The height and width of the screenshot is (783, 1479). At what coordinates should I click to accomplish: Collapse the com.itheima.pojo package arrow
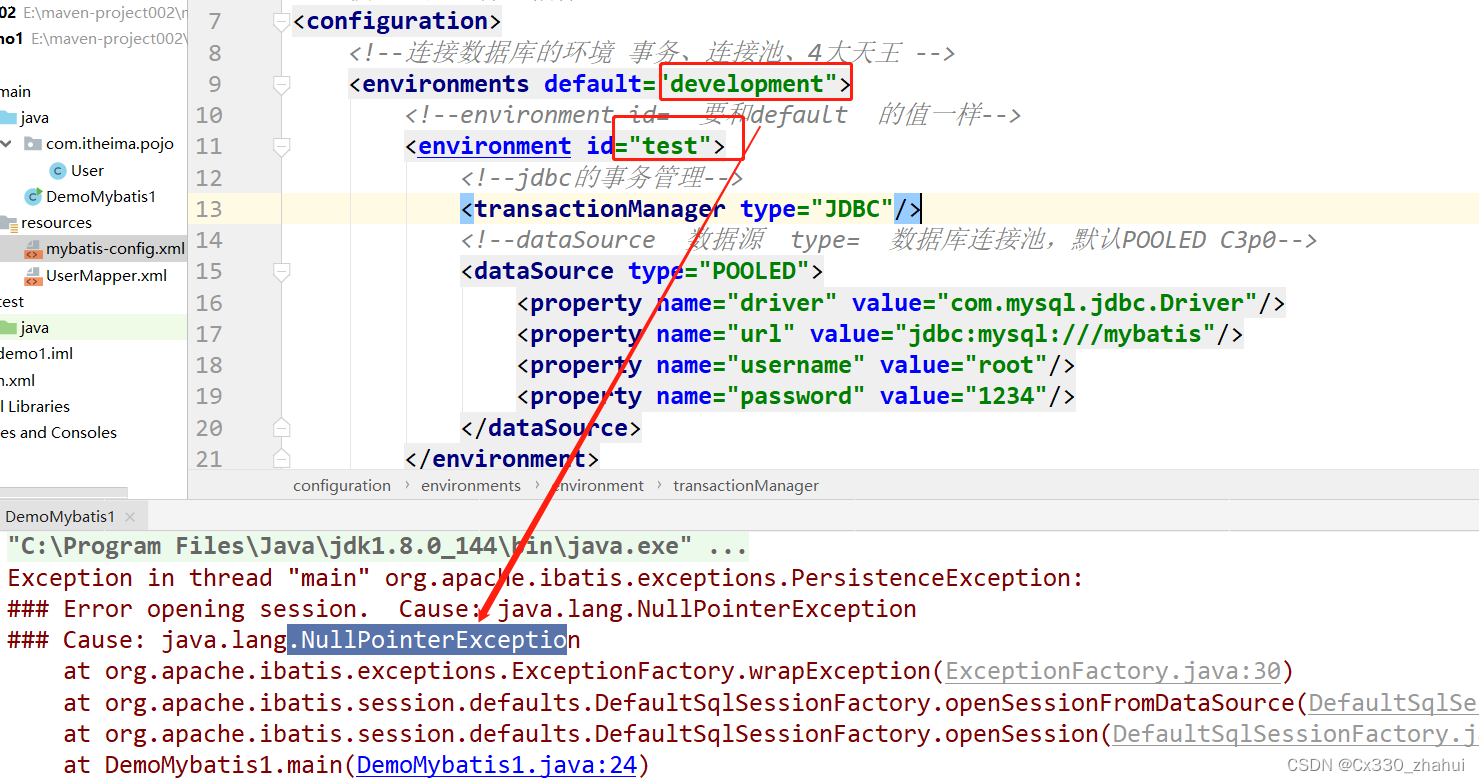pos(7,144)
